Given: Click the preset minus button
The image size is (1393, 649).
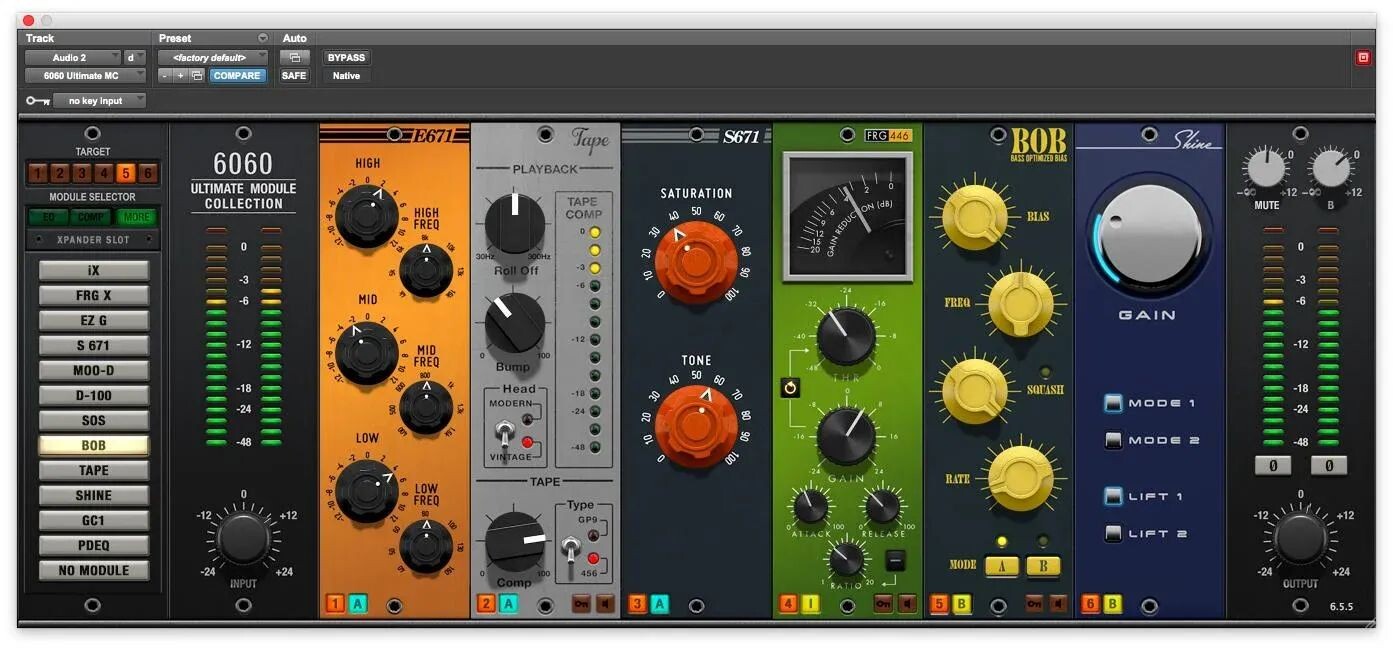Looking at the screenshot, I should point(166,75).
